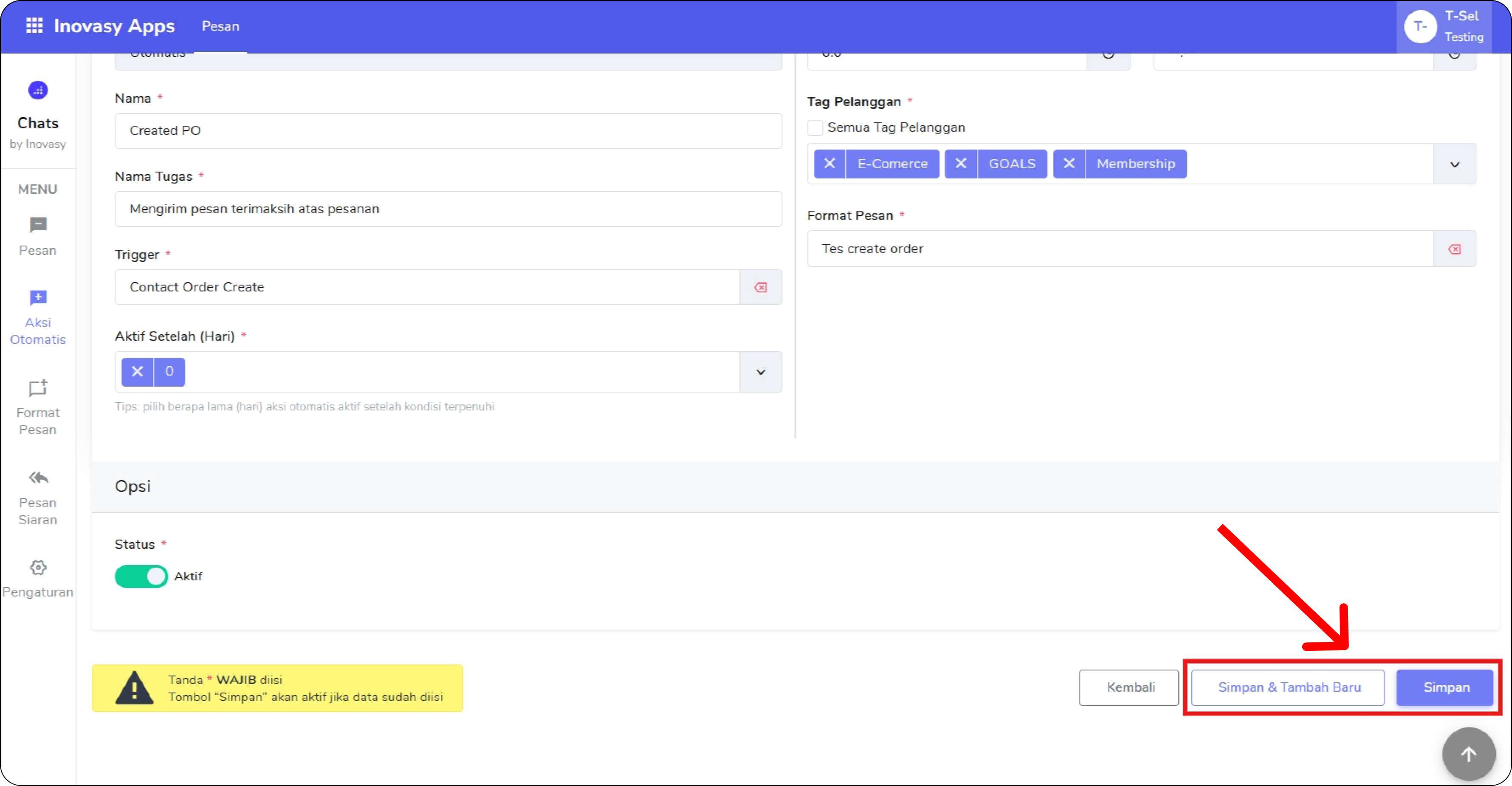Remove the E-Comerce tag
Viewport: 1512px width, 786px height.
click(x=829, y=164)
